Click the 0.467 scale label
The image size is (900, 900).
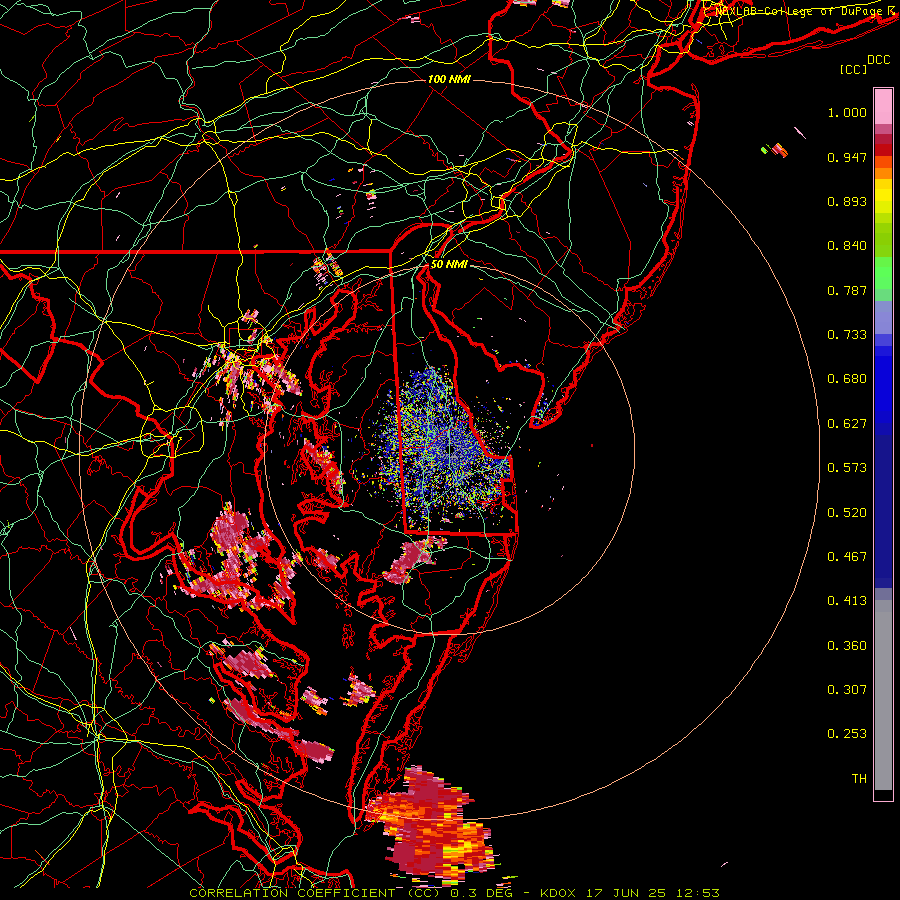point(847,557)
